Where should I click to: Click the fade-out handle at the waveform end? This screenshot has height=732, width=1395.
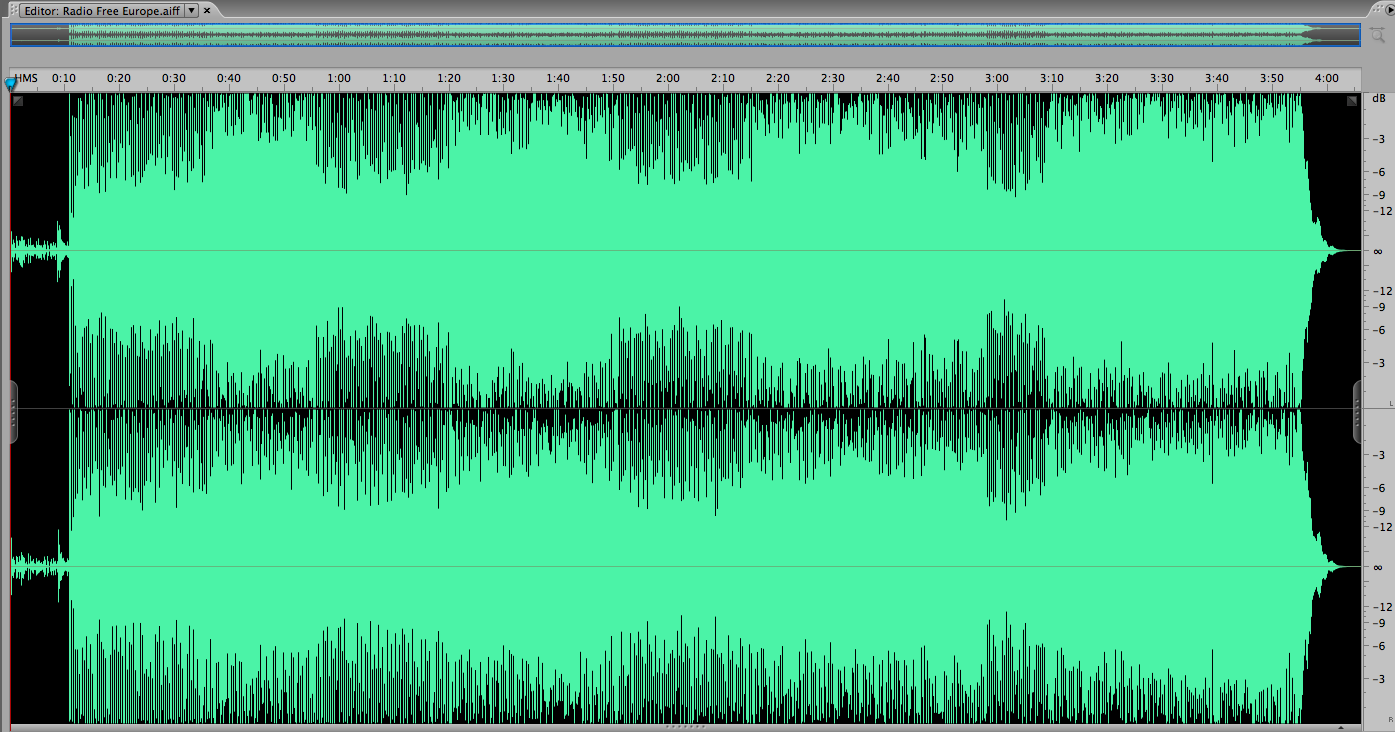coord(1352,100)
